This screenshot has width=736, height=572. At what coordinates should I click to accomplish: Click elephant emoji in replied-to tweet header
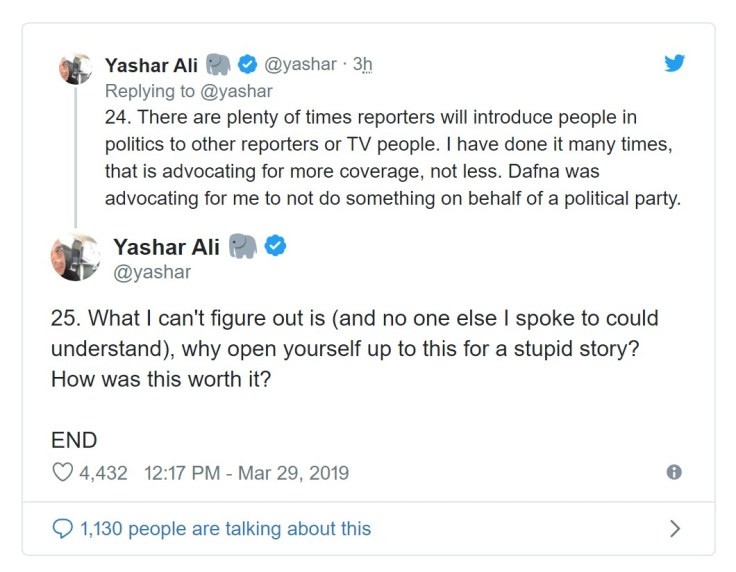[x=219, y=65]
